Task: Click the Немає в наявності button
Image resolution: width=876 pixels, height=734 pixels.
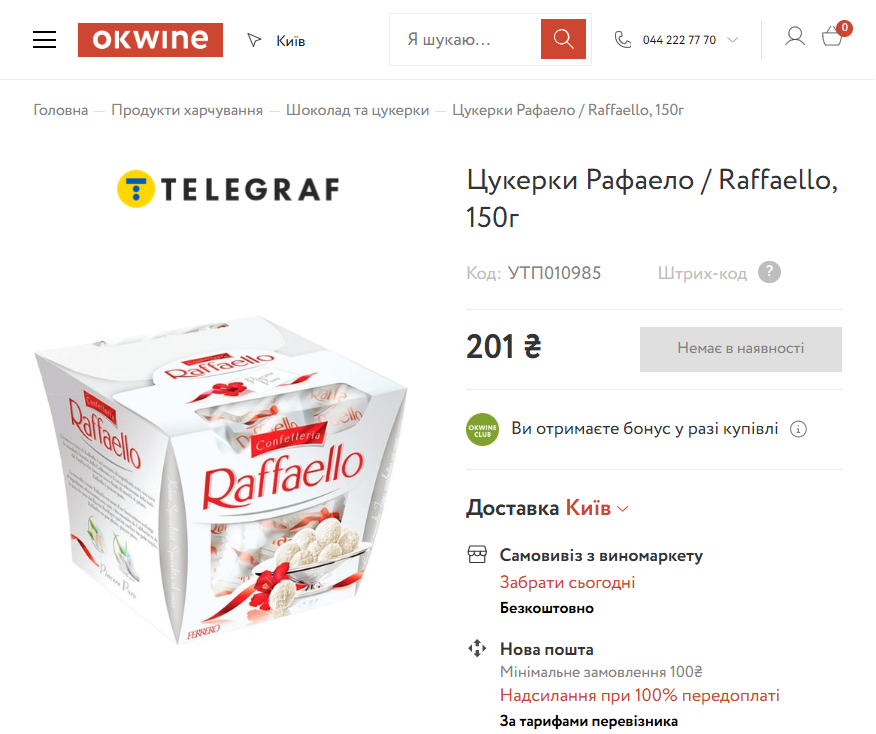Action: 741,349
